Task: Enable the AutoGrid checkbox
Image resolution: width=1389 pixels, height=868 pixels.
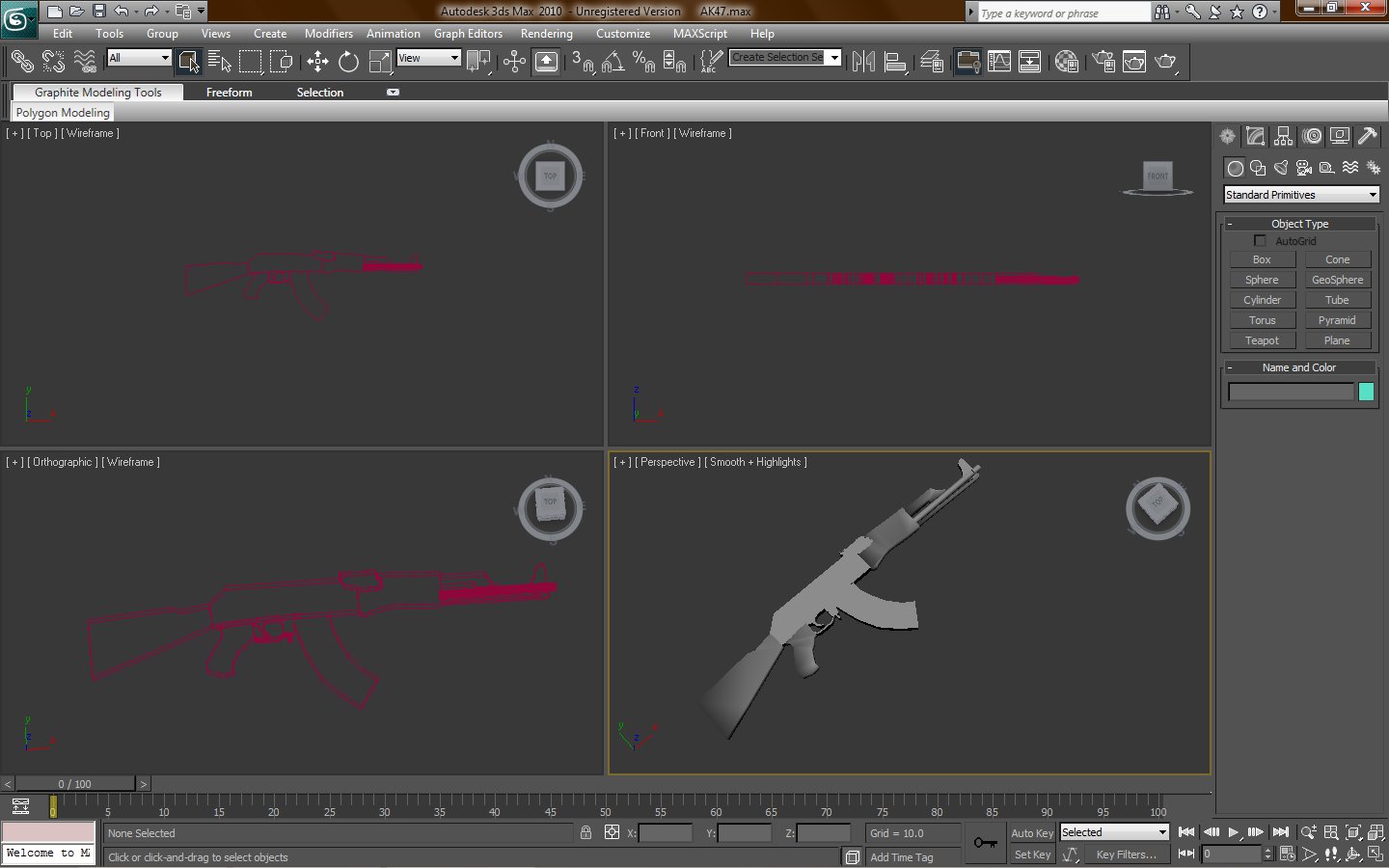Action: (x=1260, y=240)
